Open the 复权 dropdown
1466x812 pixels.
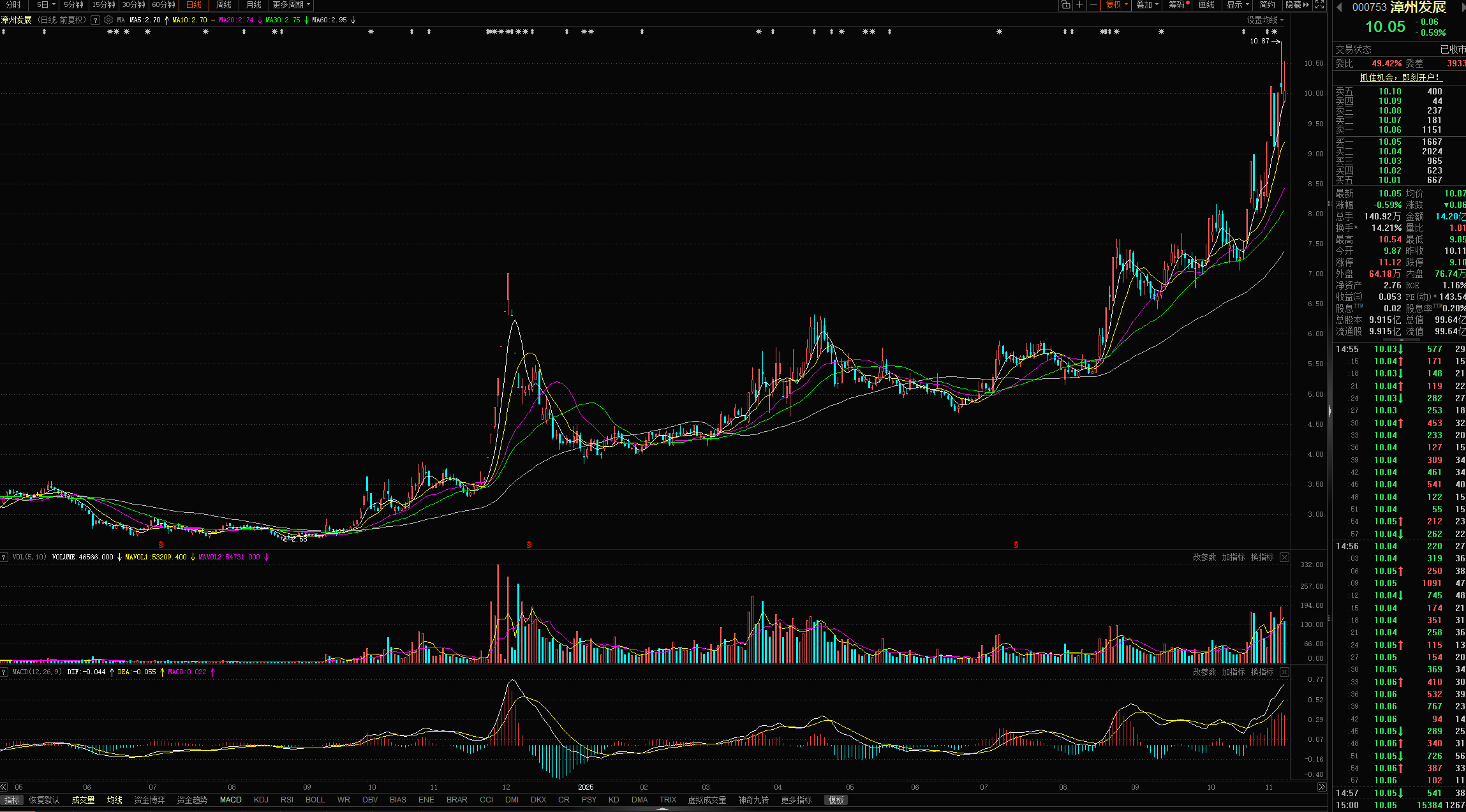coord(1116,5)
